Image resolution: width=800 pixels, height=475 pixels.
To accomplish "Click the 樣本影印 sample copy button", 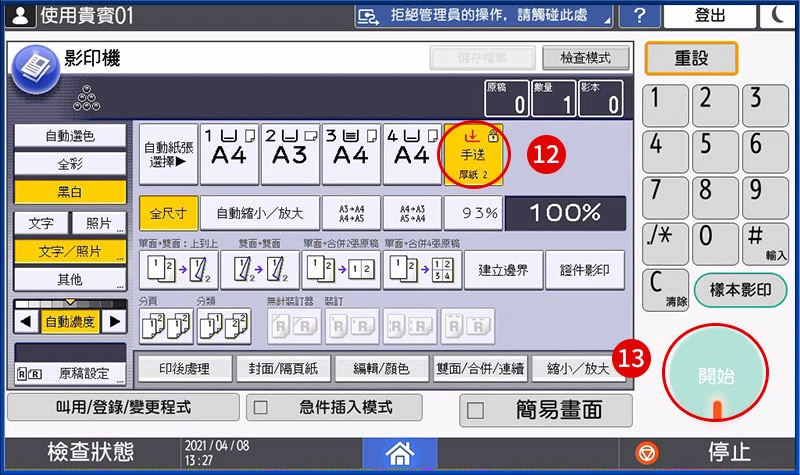I will pos(740,290).
